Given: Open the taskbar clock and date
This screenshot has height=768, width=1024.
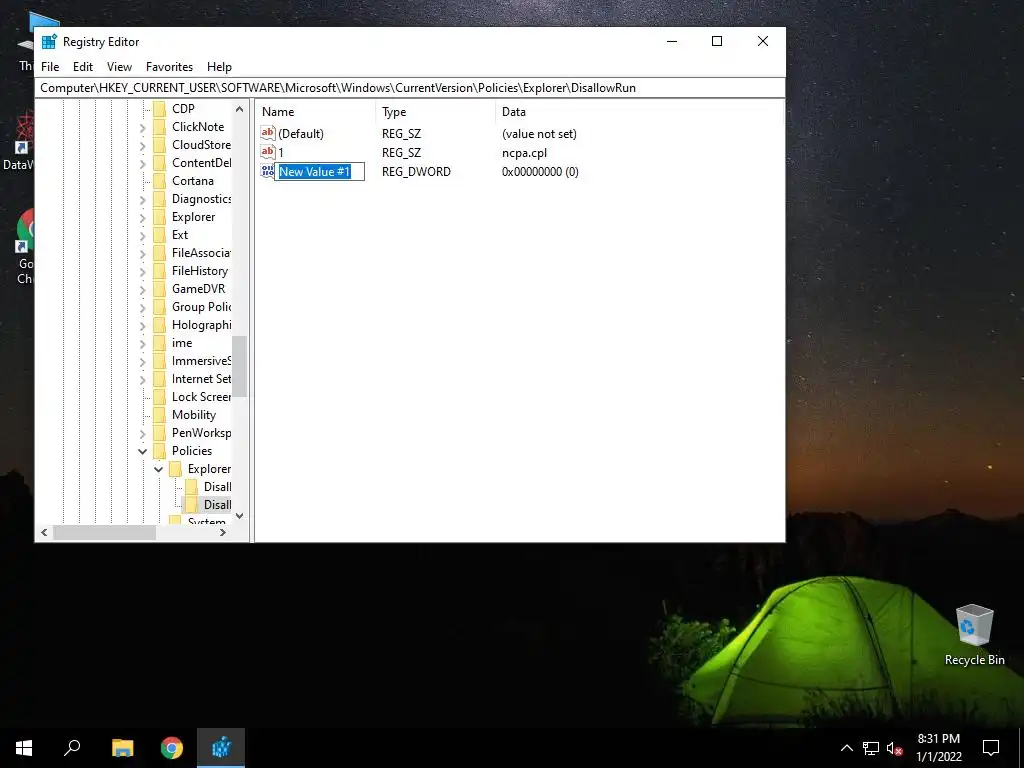Looking at the screenshot, I should point(938,748).
